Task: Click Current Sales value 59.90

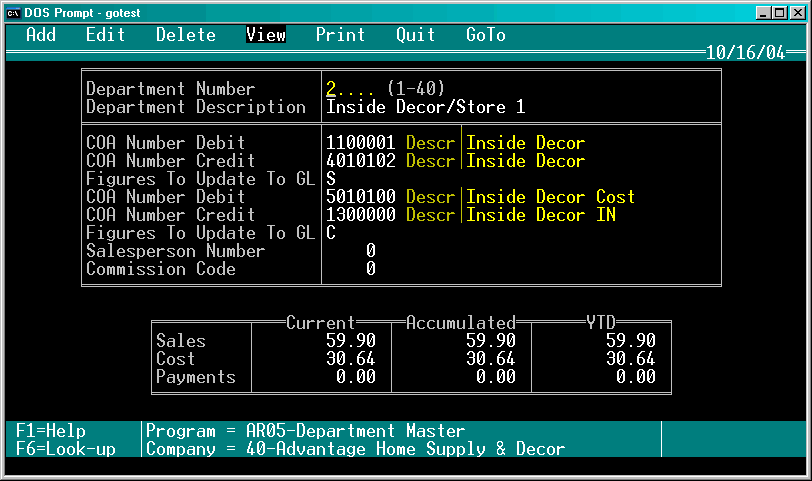Action: [x=351, y=341]
